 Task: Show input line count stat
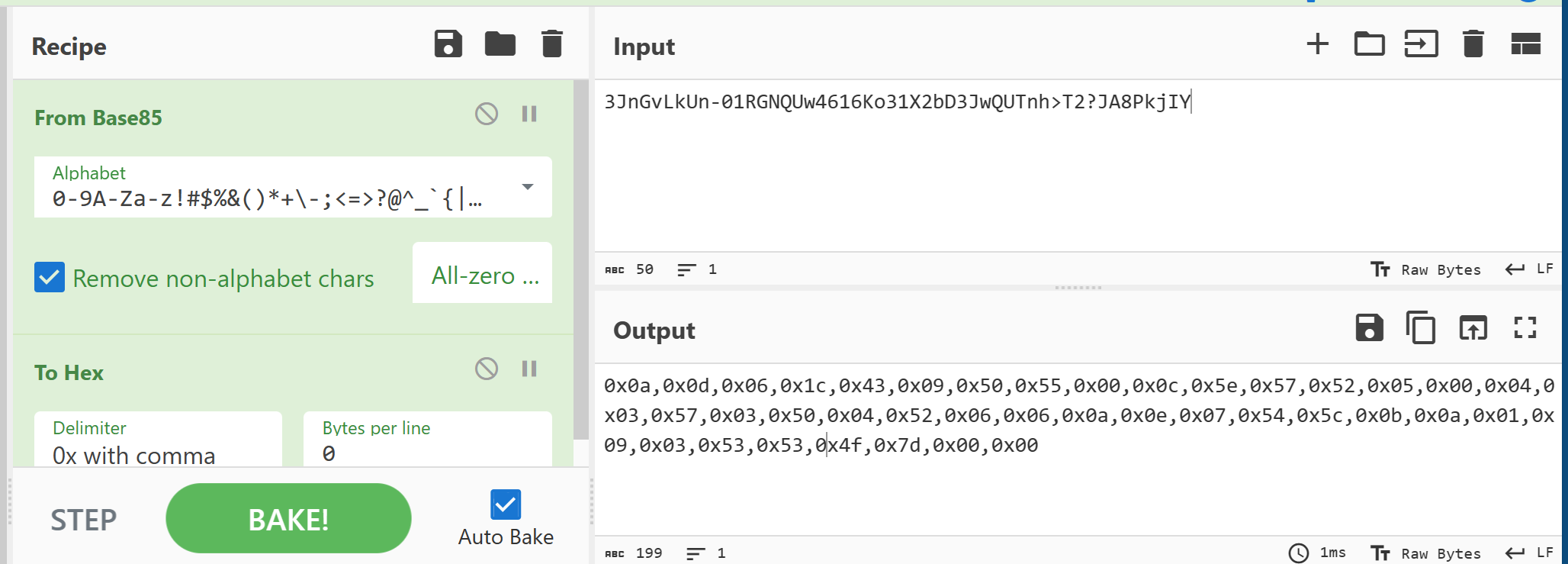point(697,269)
